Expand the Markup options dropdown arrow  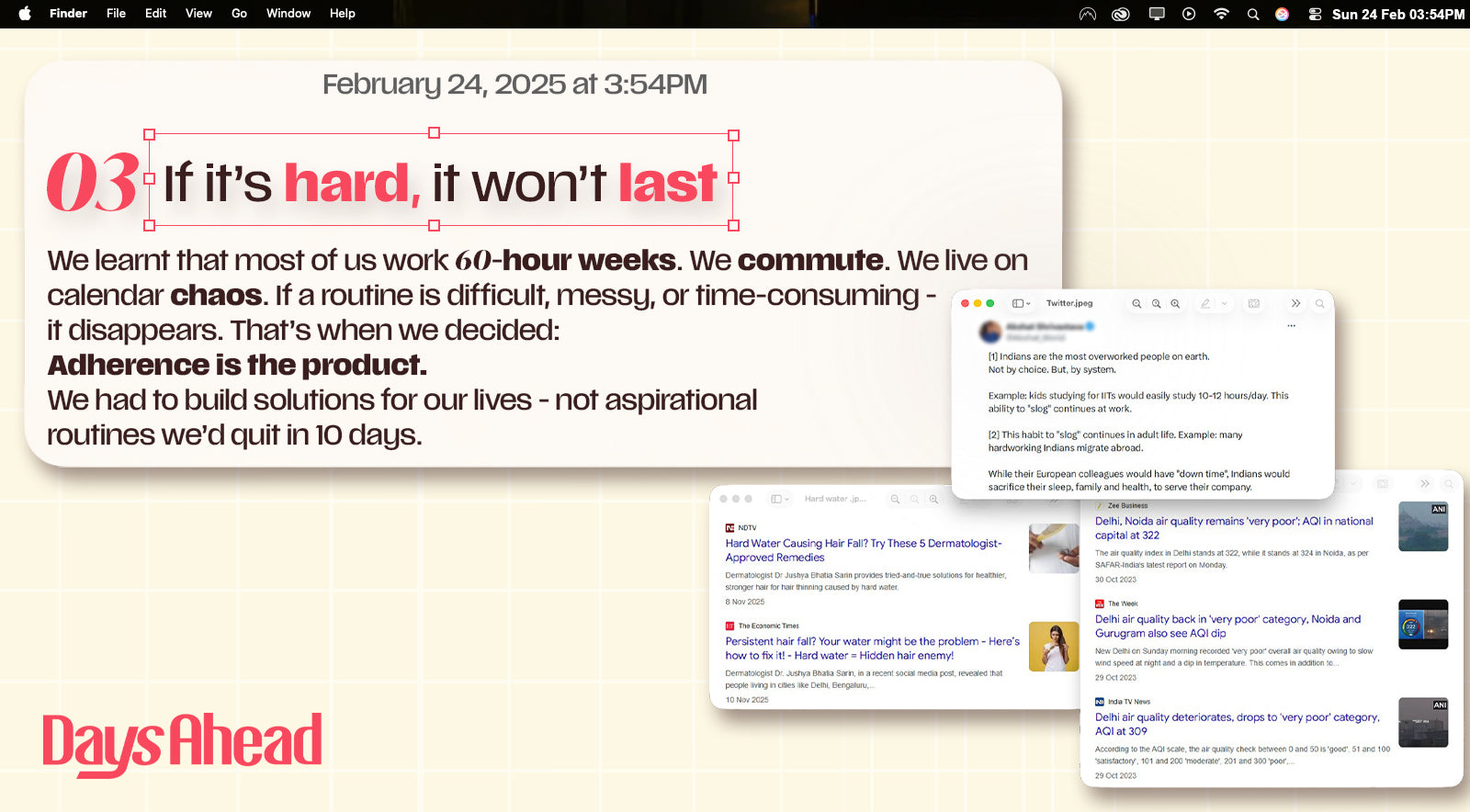point(1224,304)
